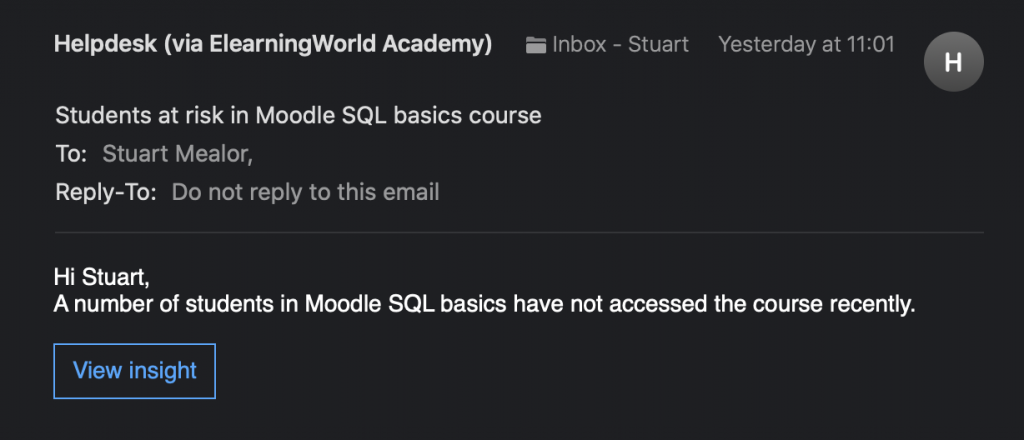The image size is (1024, 440).
Task: Click the Hi Stuart greeting line
Action: tap(102, 277)
